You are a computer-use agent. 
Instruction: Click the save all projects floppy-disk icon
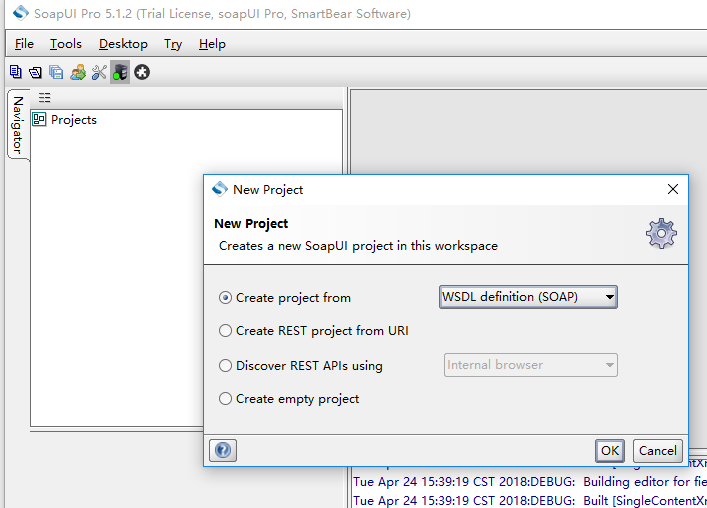tap(56, 72)
